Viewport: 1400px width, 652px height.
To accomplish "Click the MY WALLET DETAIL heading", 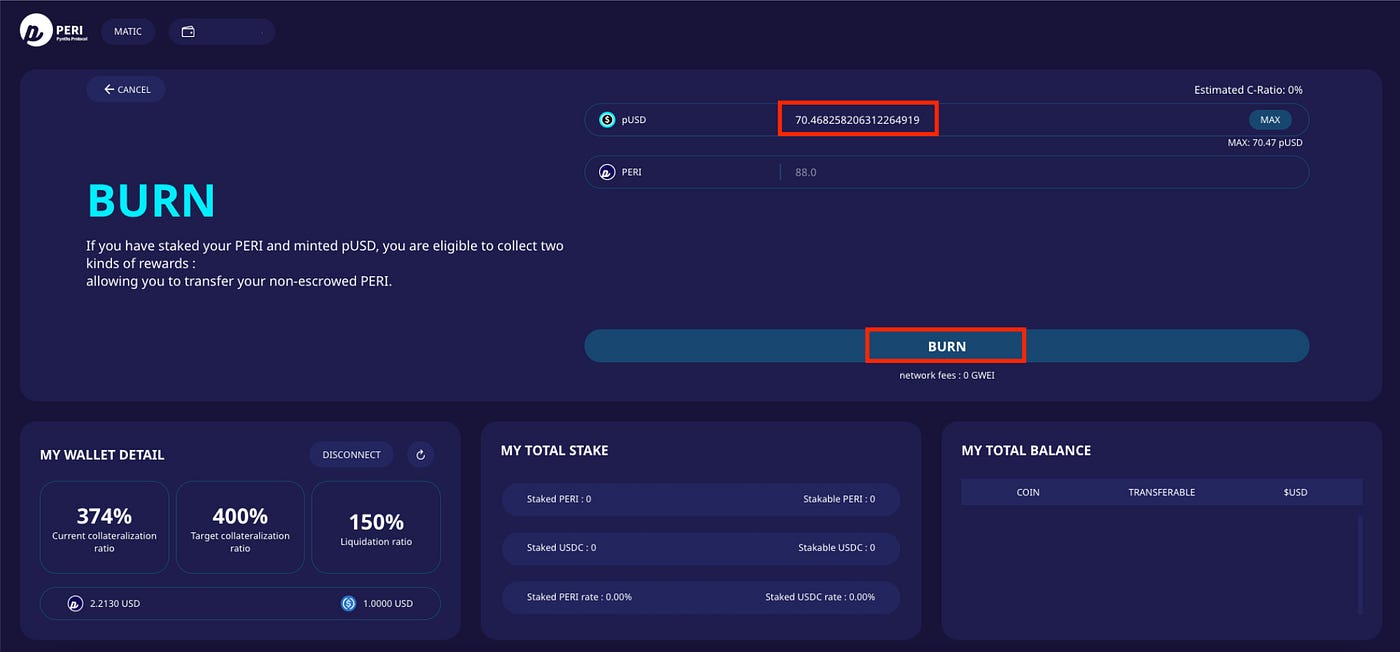I will 102,455.
